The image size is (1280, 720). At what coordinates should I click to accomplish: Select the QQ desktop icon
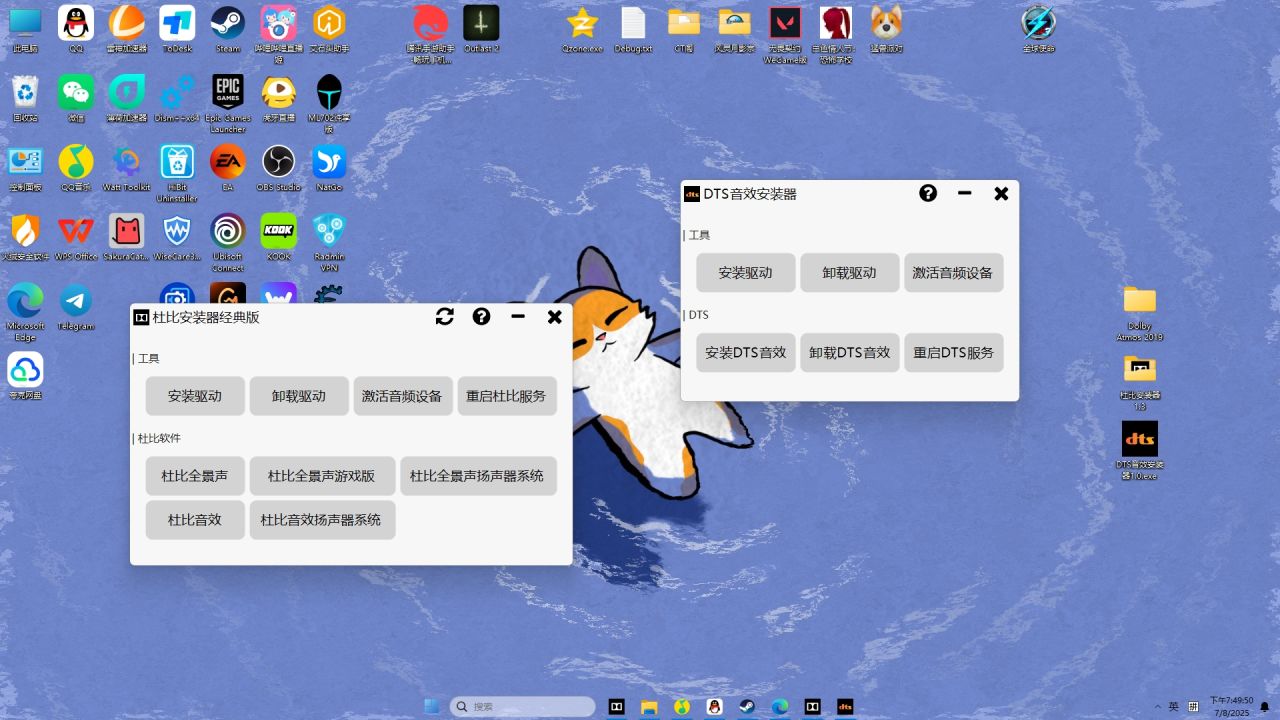(76, 28)
